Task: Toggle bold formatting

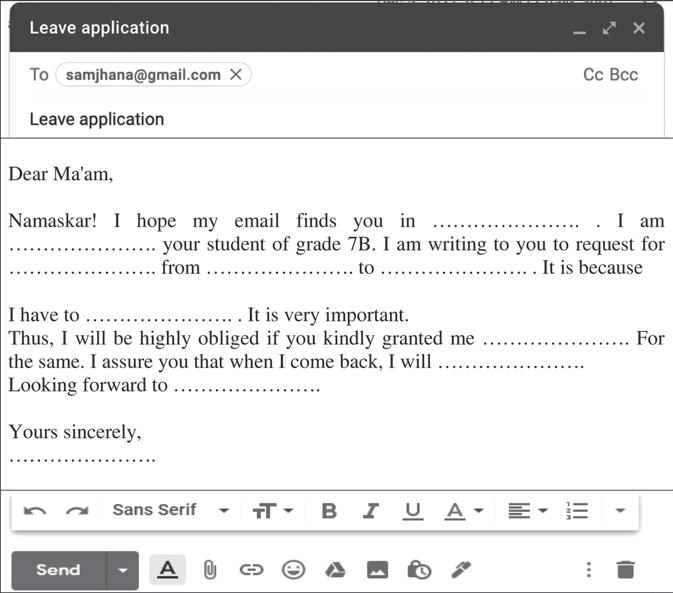Action: [329, 511]
